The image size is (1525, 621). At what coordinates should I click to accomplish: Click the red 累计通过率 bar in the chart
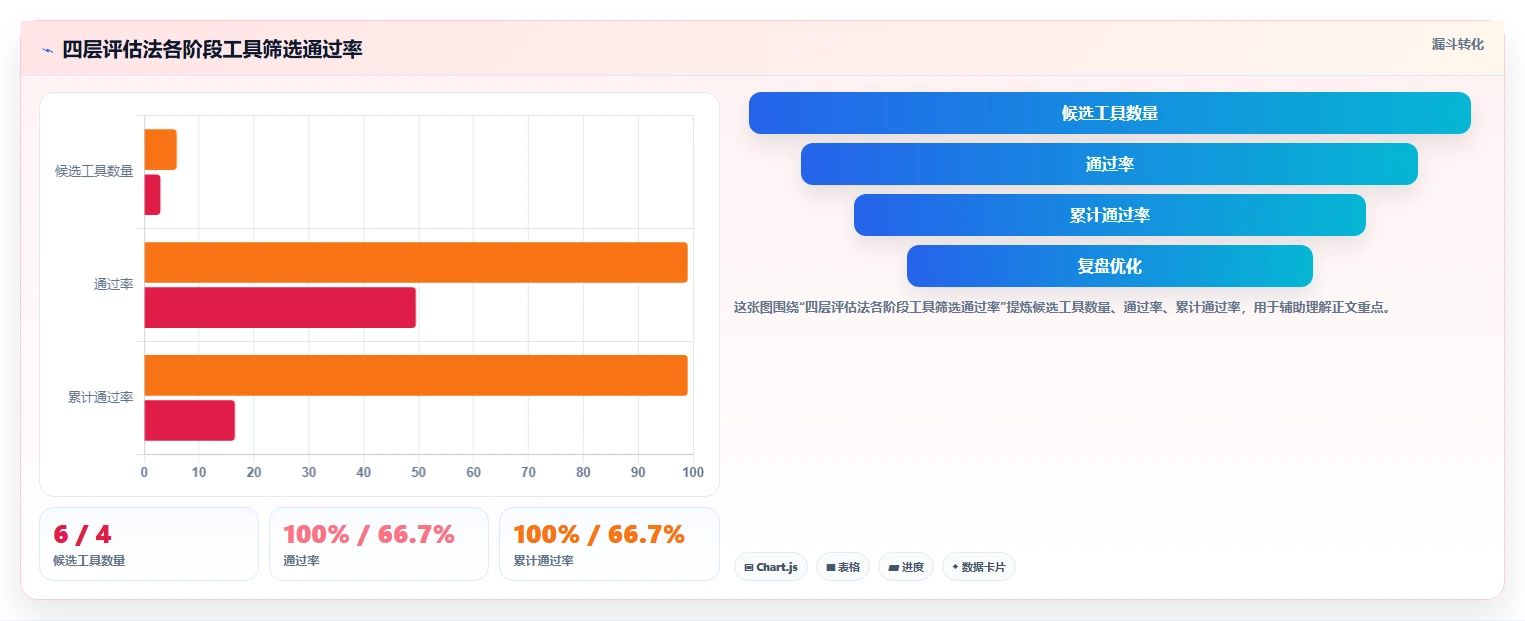point(189,420)
